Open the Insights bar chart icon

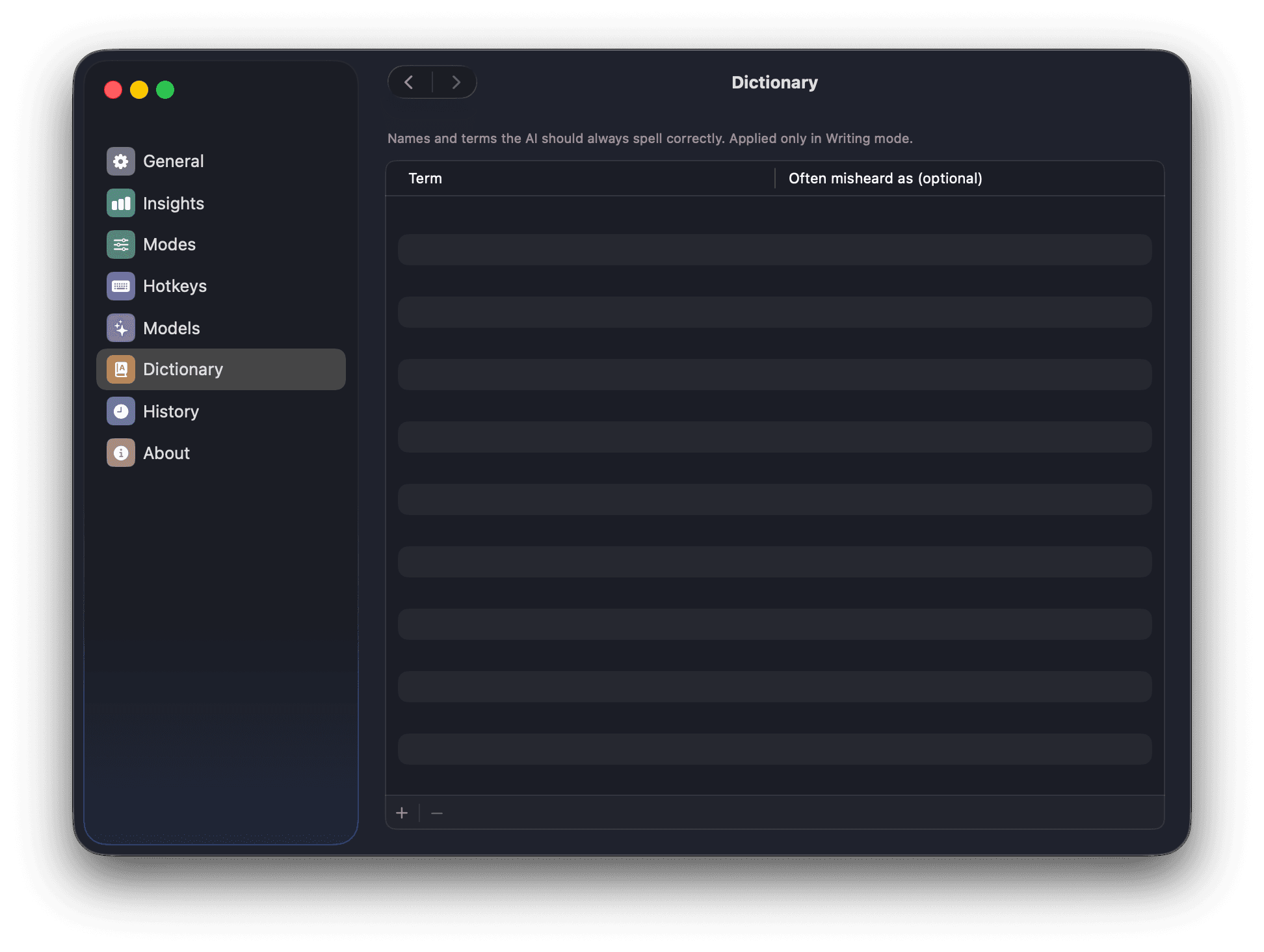point(121,203)
